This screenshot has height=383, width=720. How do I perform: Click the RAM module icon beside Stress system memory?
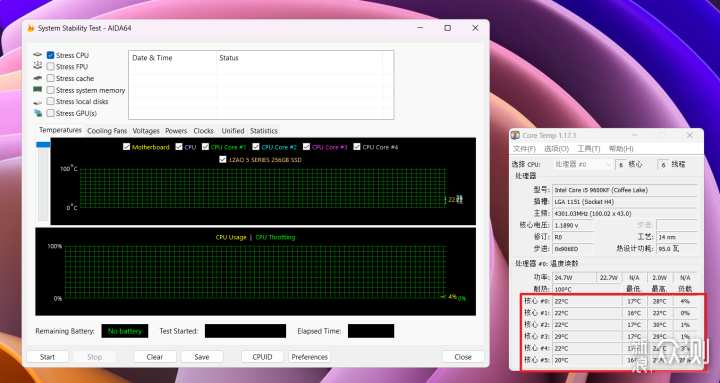click(38, 90)
